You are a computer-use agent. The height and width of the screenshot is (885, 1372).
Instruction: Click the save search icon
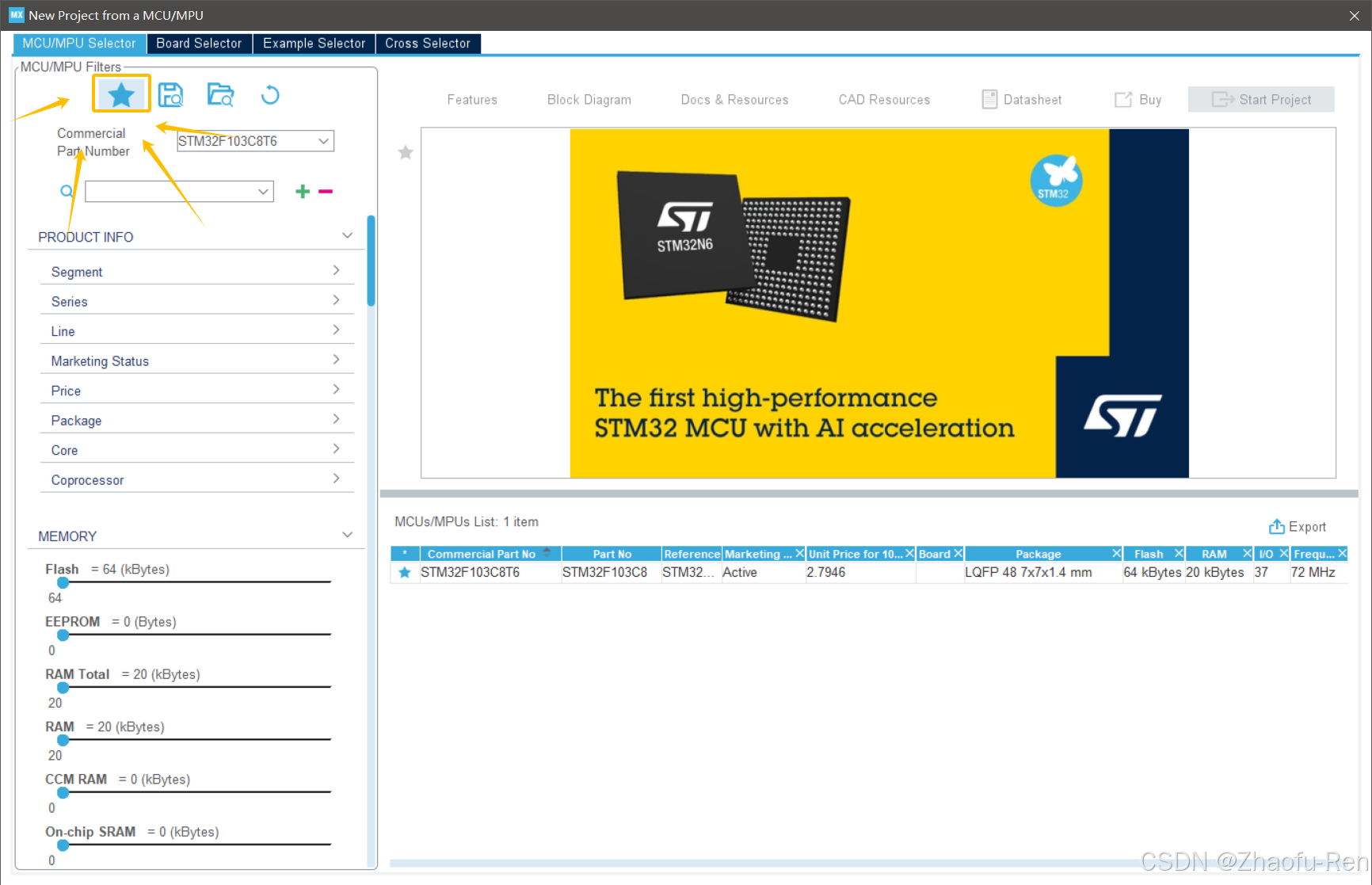[170, 95]
